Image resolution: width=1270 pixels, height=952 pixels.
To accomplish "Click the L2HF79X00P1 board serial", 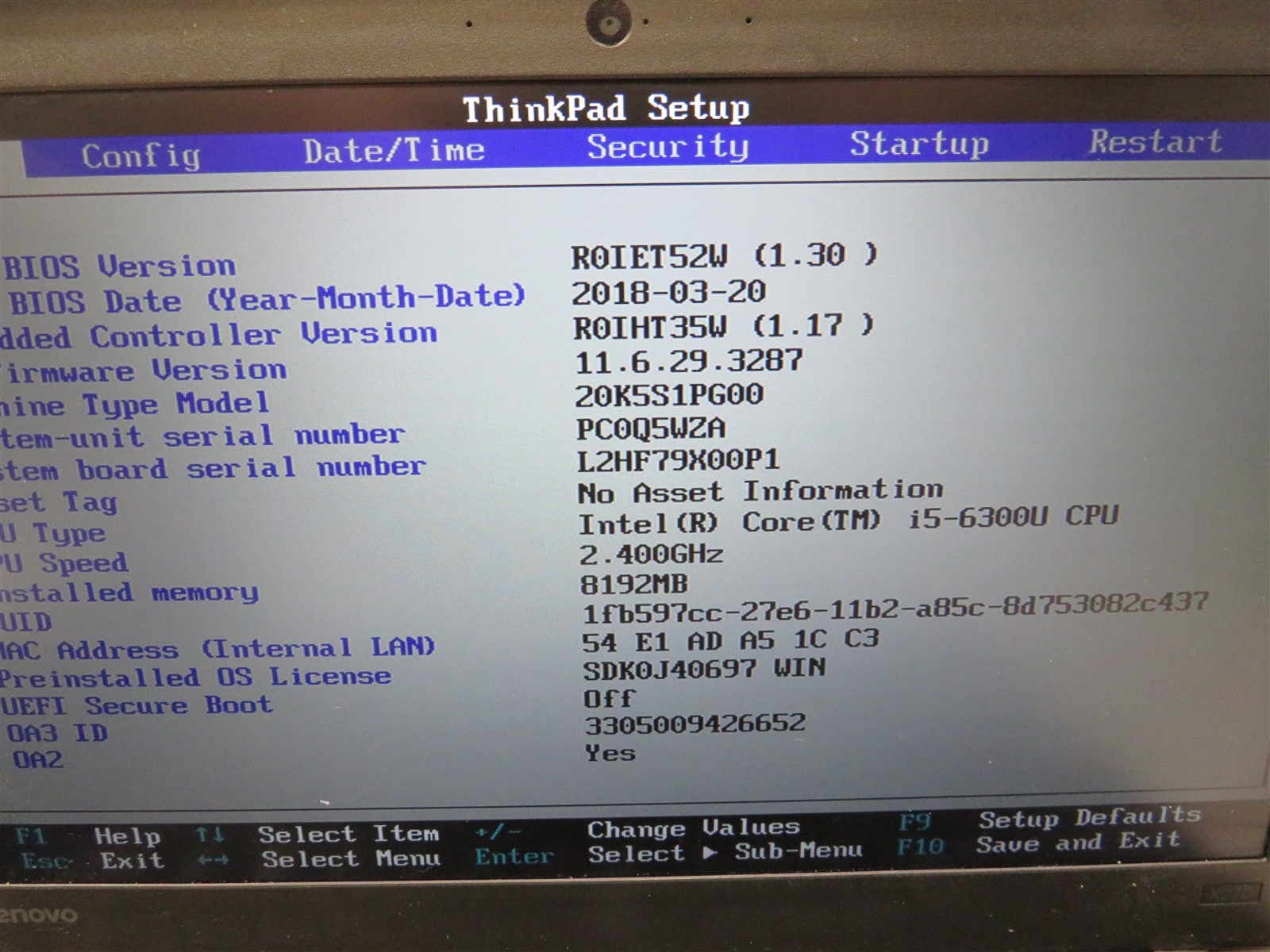I will [x=678, y=460].
